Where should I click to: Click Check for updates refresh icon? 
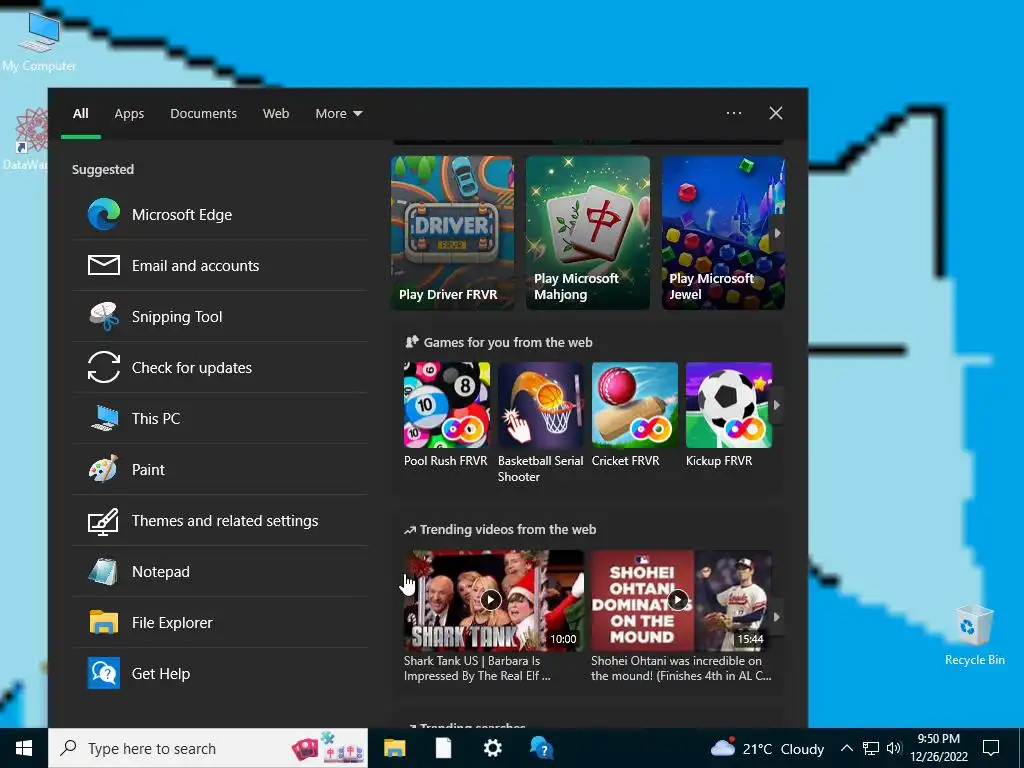coord(104,367)
